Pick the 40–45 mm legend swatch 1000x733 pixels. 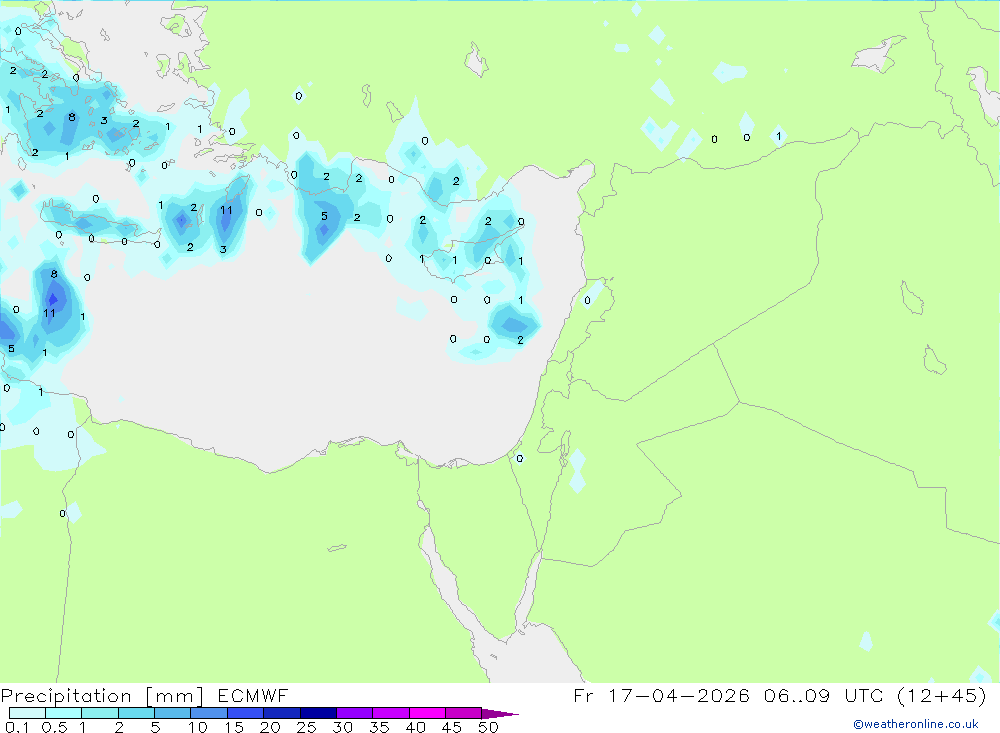(x=427, y=713)
